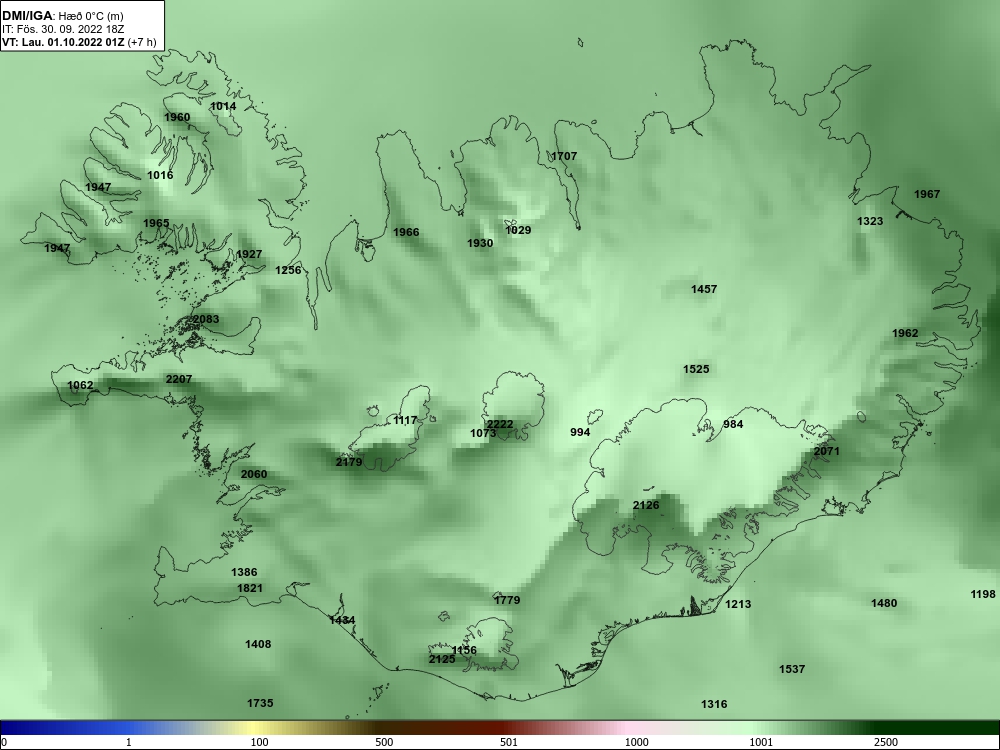This screenshot has height=750, width=1000.
Task: Click the map value 1316
Action: point(714,705)
